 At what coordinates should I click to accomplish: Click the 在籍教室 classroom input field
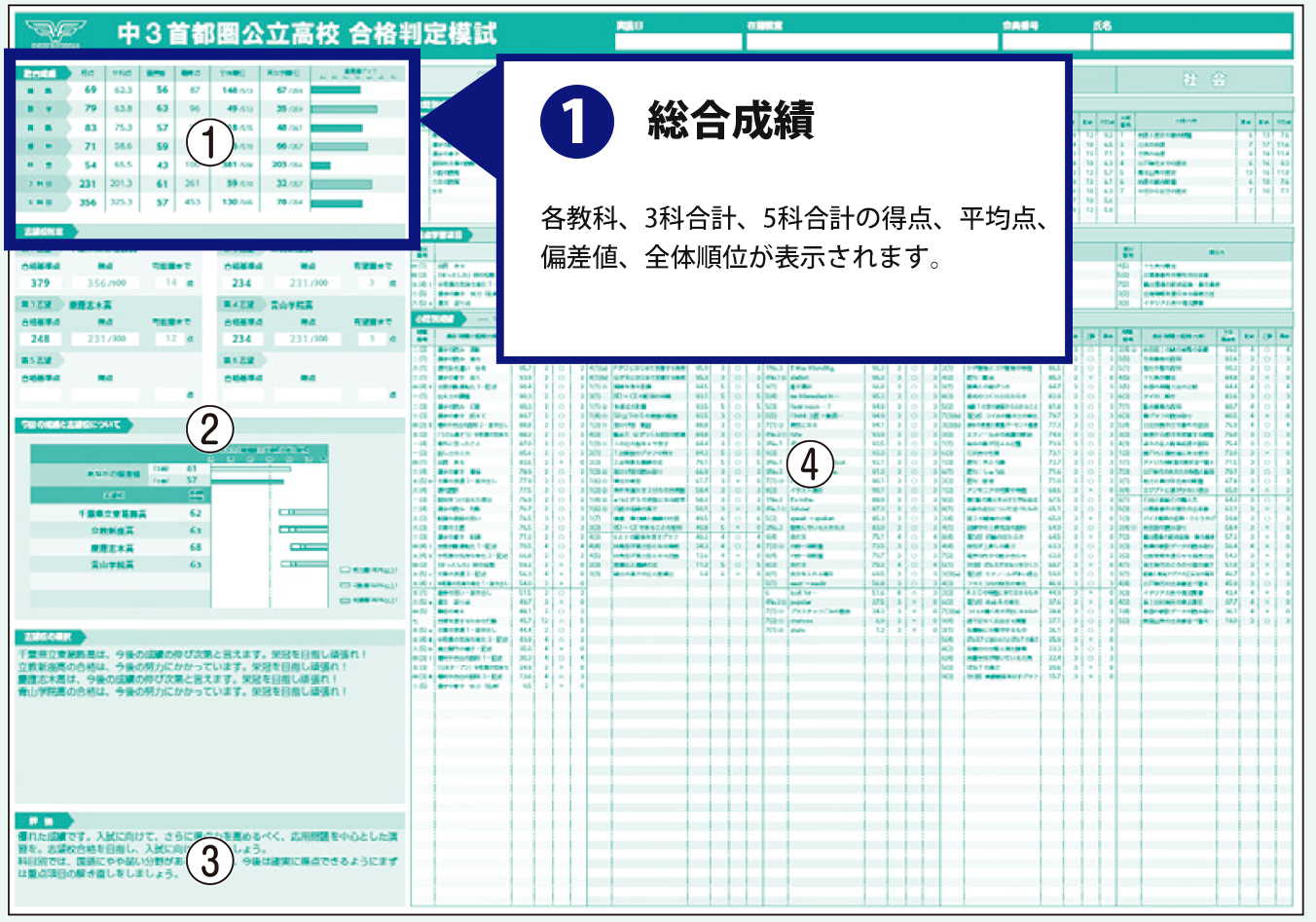pos(870,42)
